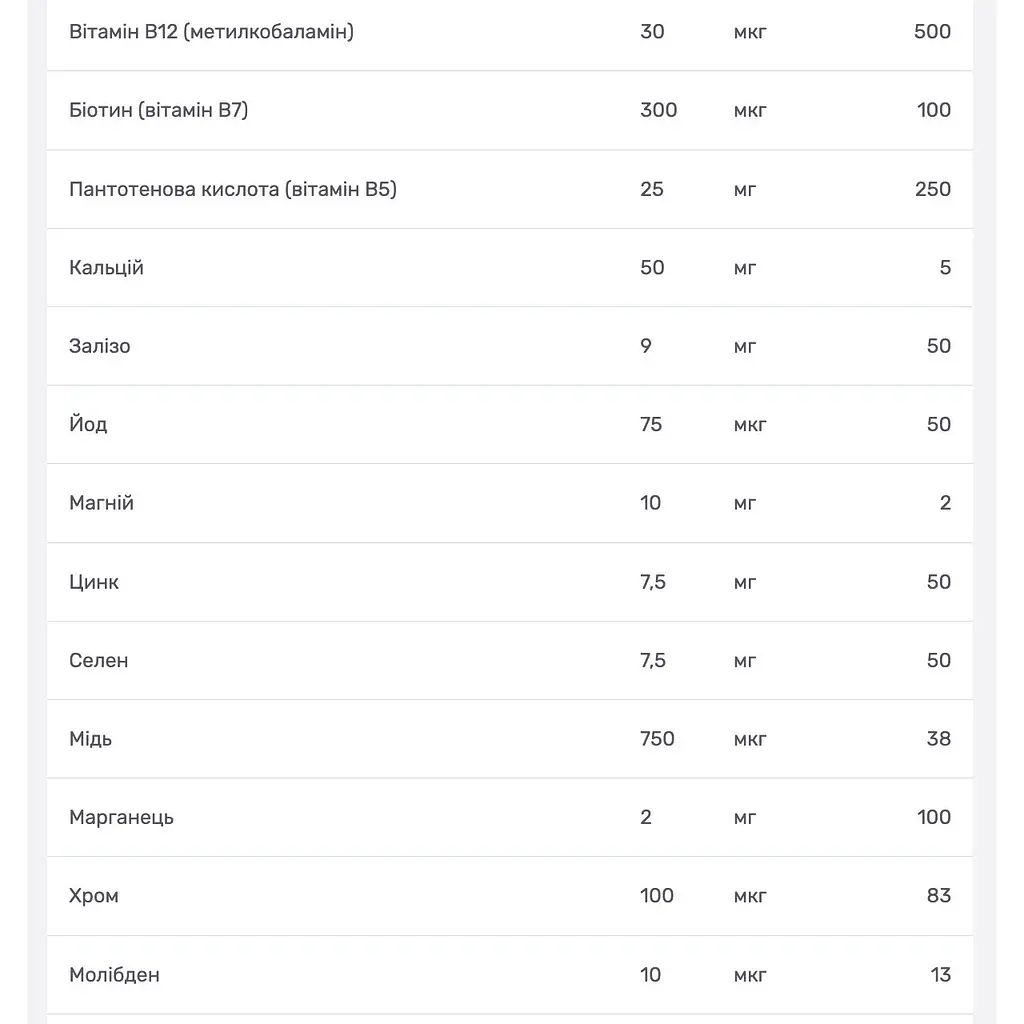Image resolution: width=1024 pixels, height=1024 pixels.
Task: Click the 500 percent value for B12
Action: pos(932,31)
